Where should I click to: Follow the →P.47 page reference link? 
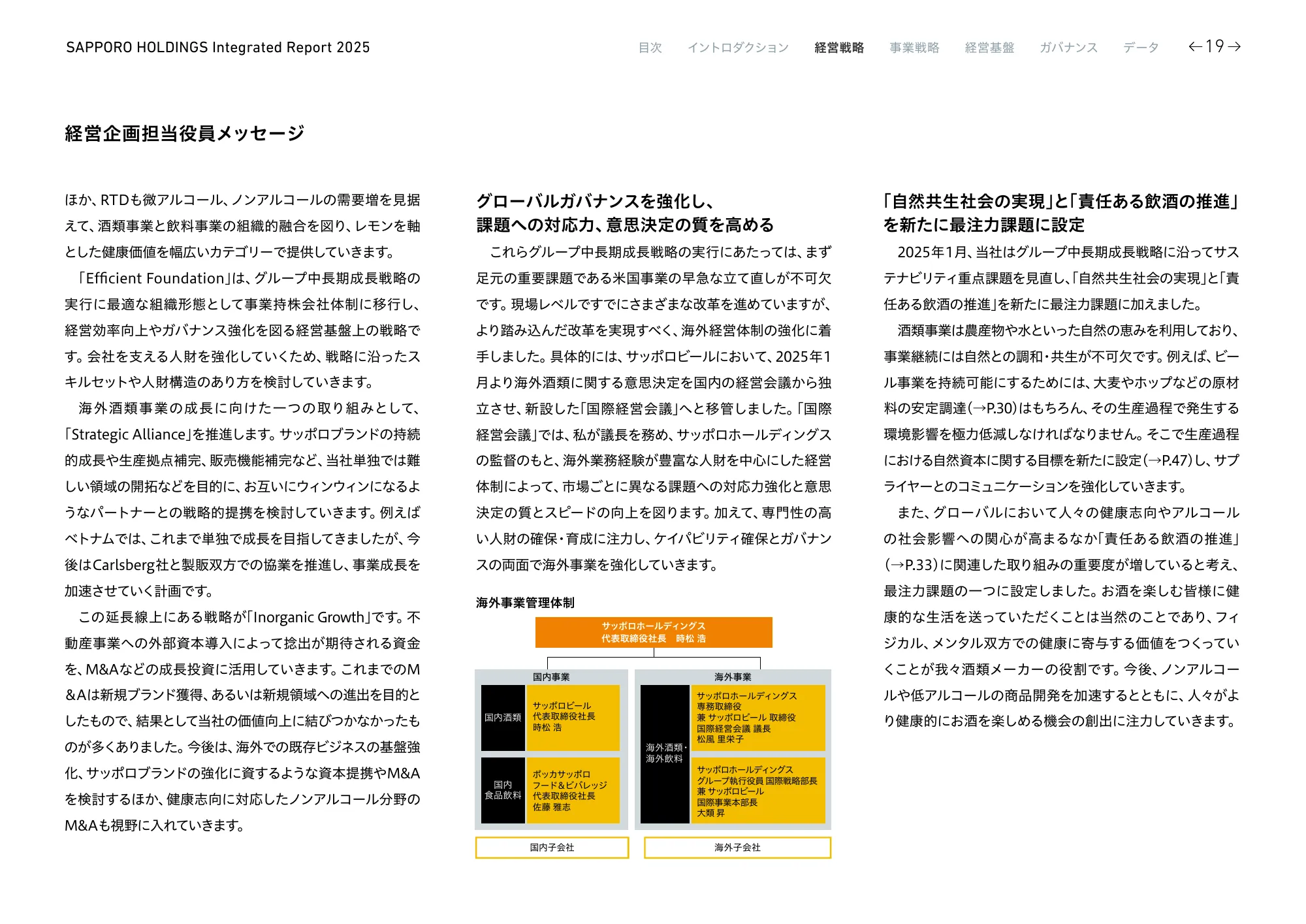(x=1168, y=461)
